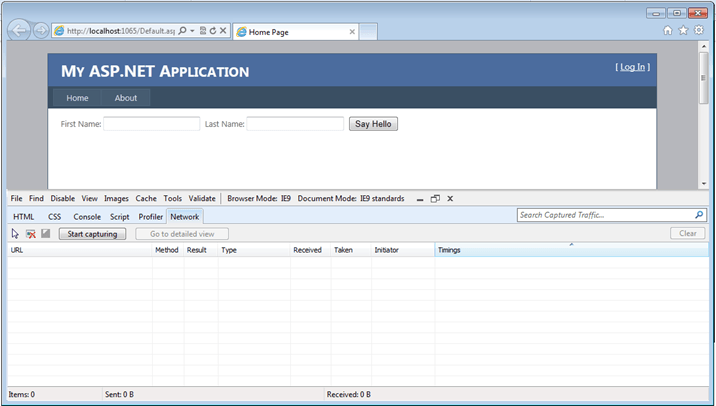Open Tools gear icon
Image resolution: width=716 pixels, height=406 pixels.
[x=699, y=30]
